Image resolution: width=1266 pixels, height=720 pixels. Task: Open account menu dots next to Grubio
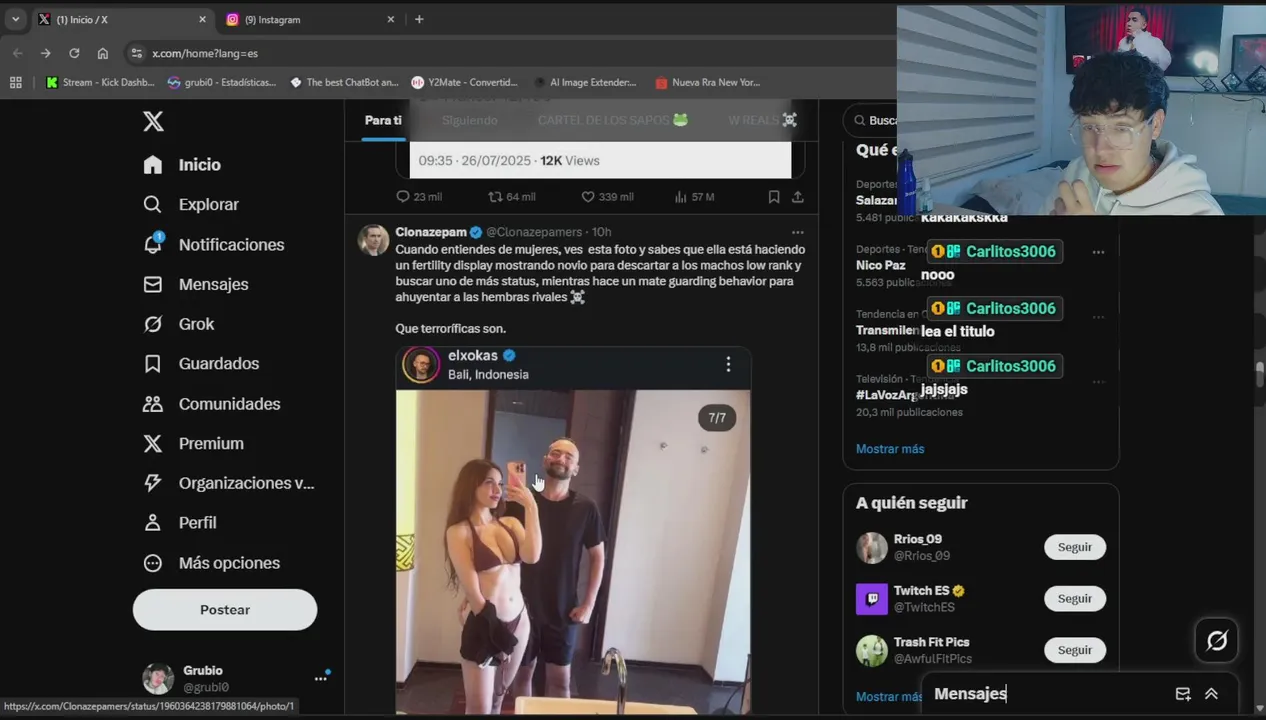click(321, 678)
